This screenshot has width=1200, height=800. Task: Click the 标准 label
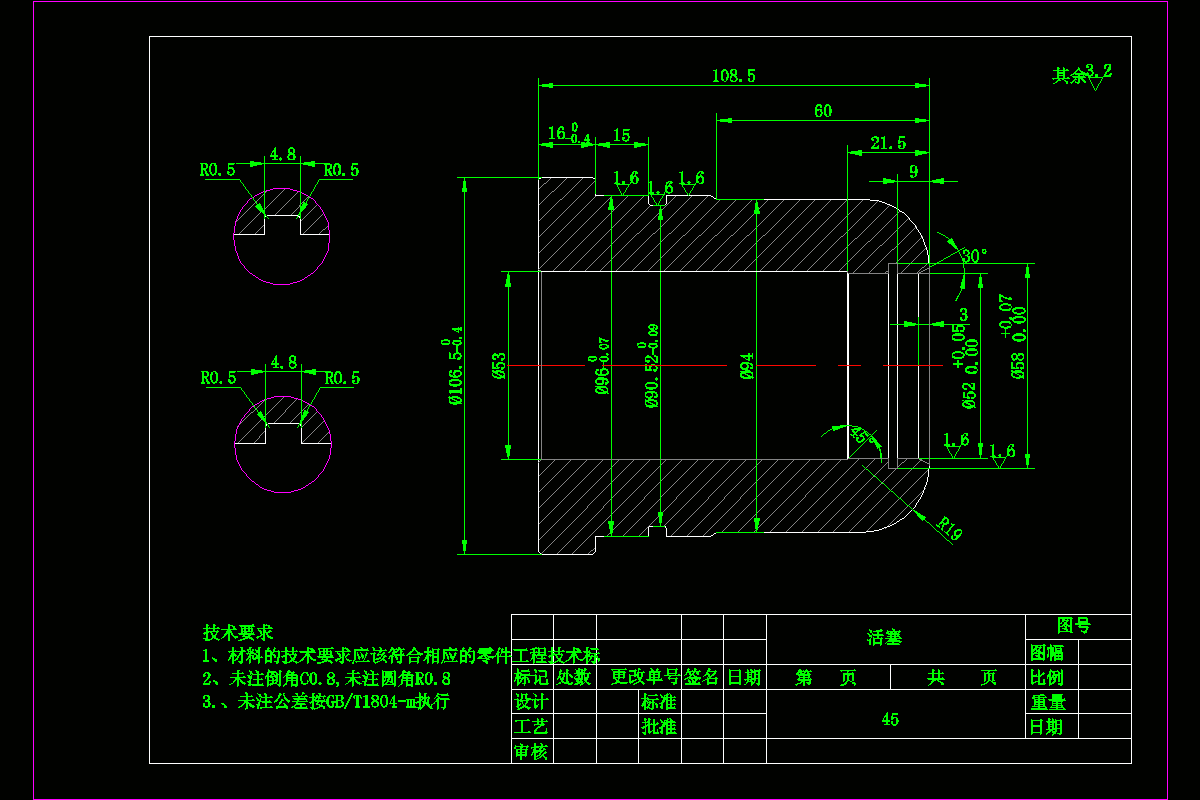tap(659, 702)
